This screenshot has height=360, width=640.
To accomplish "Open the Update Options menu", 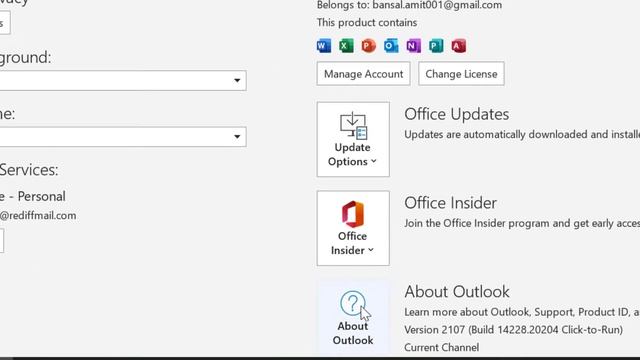I will pyautogui.click(x=353, y=140).
